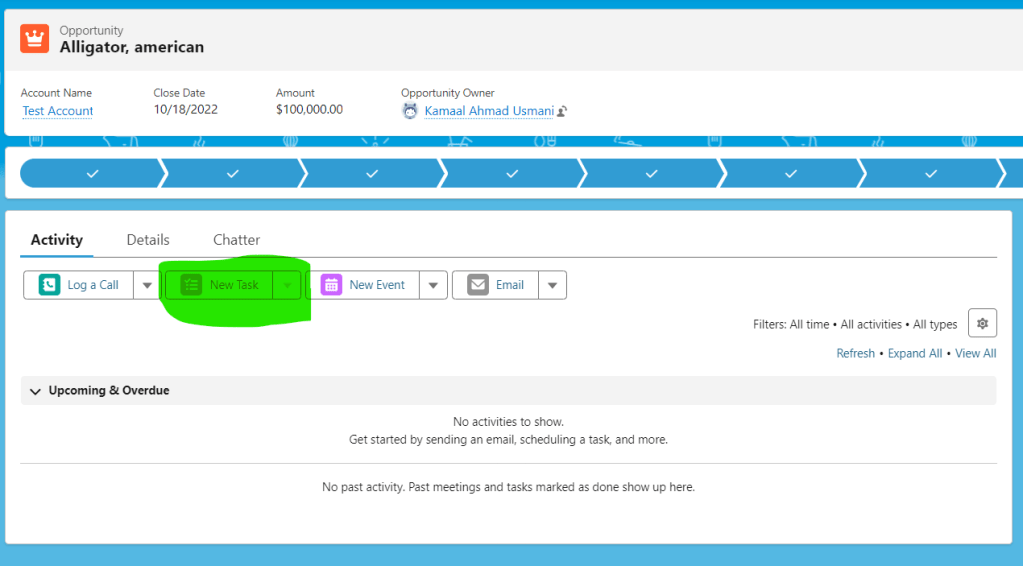Switch to the Details tab

[148, 240]
